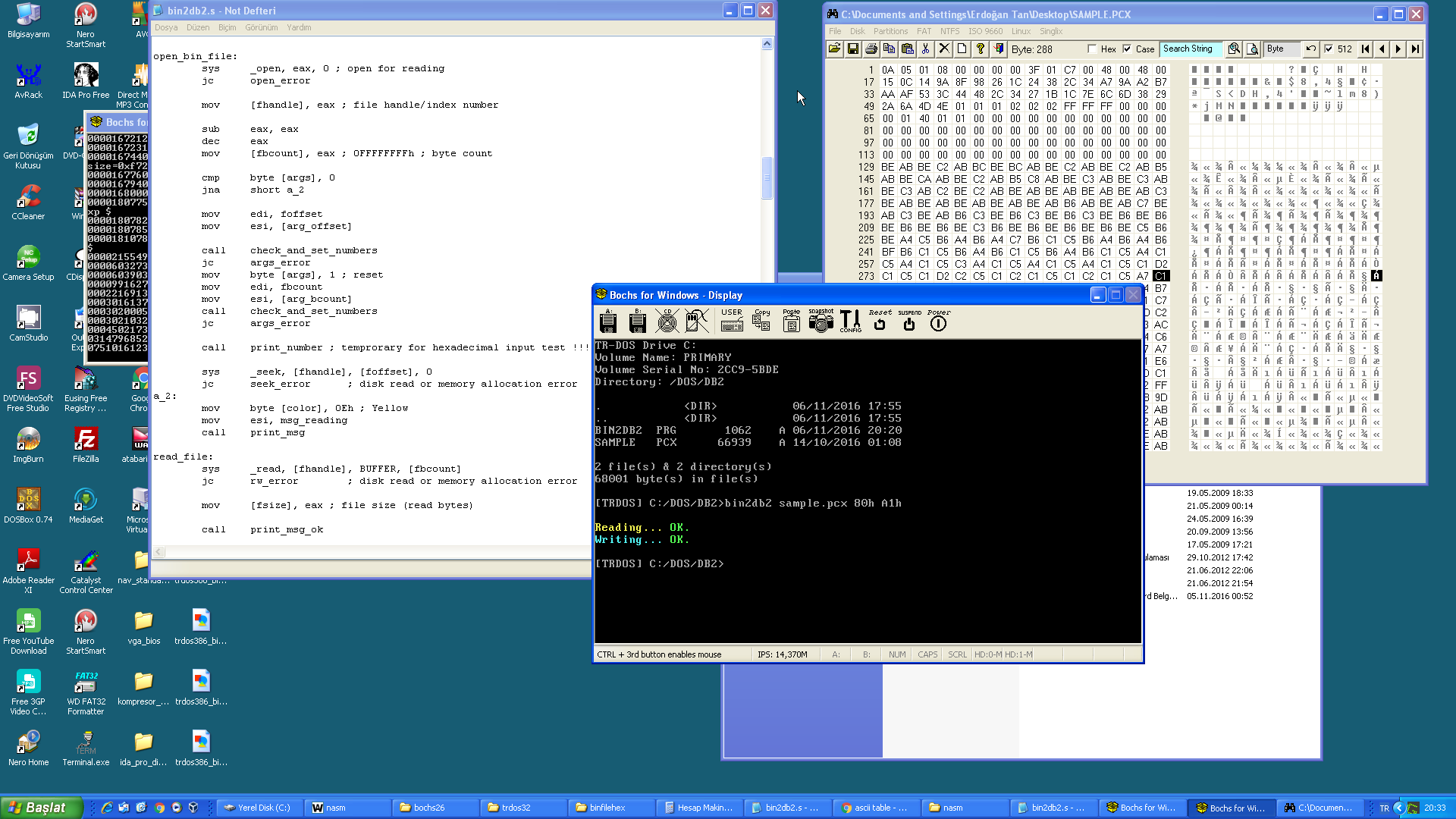
Task: Open Notepad Yardım menu
Action: tap(299, 27)
